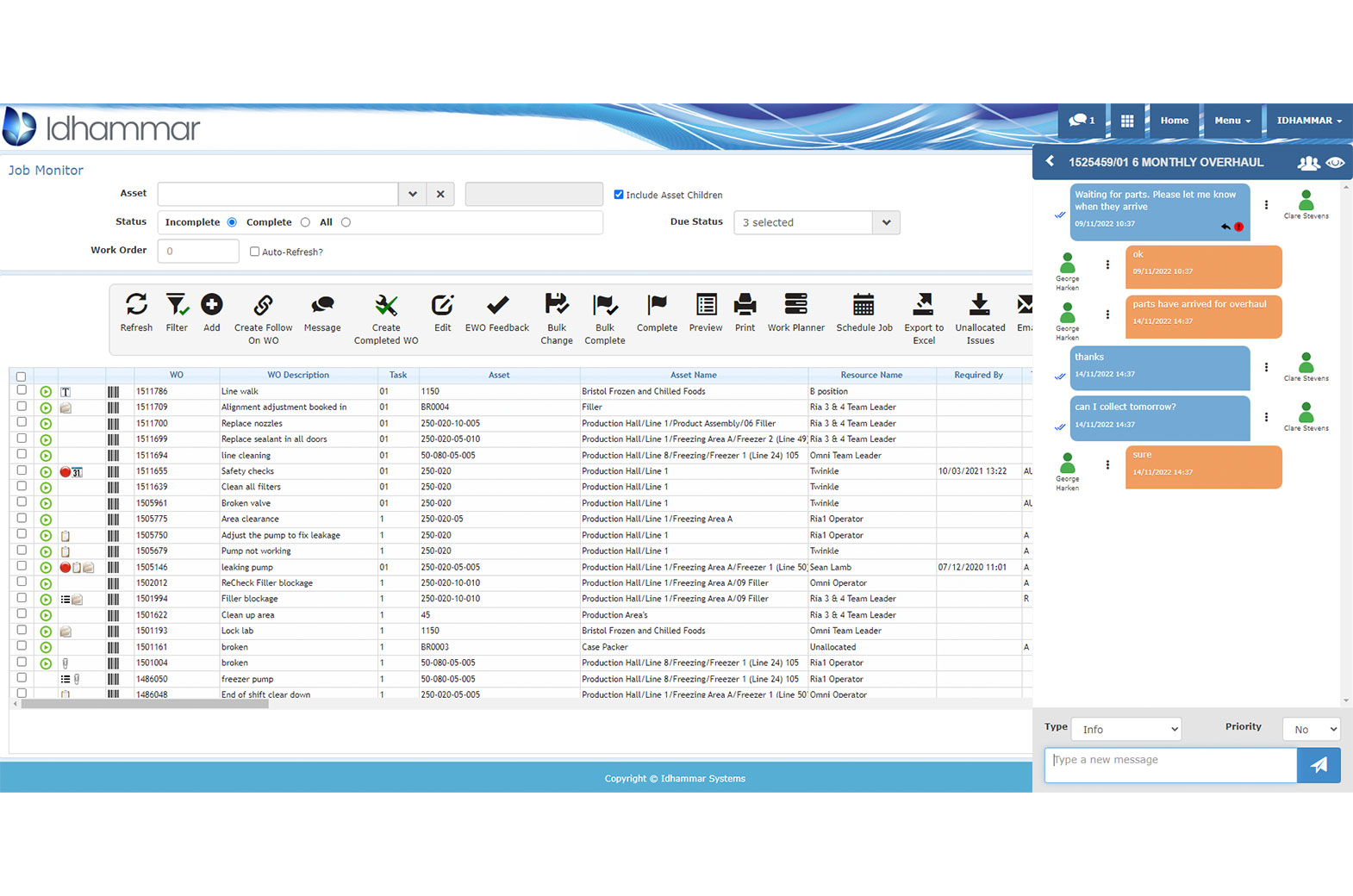Open the Work Planner
This screenshot has width=1353, height=896.
point(795,304)
